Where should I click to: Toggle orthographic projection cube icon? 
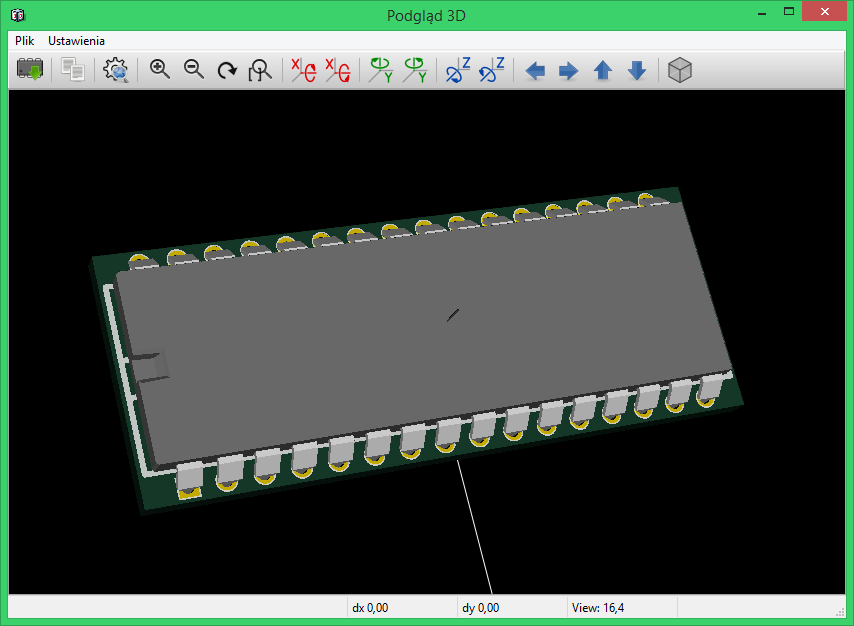tap(680, 70)
